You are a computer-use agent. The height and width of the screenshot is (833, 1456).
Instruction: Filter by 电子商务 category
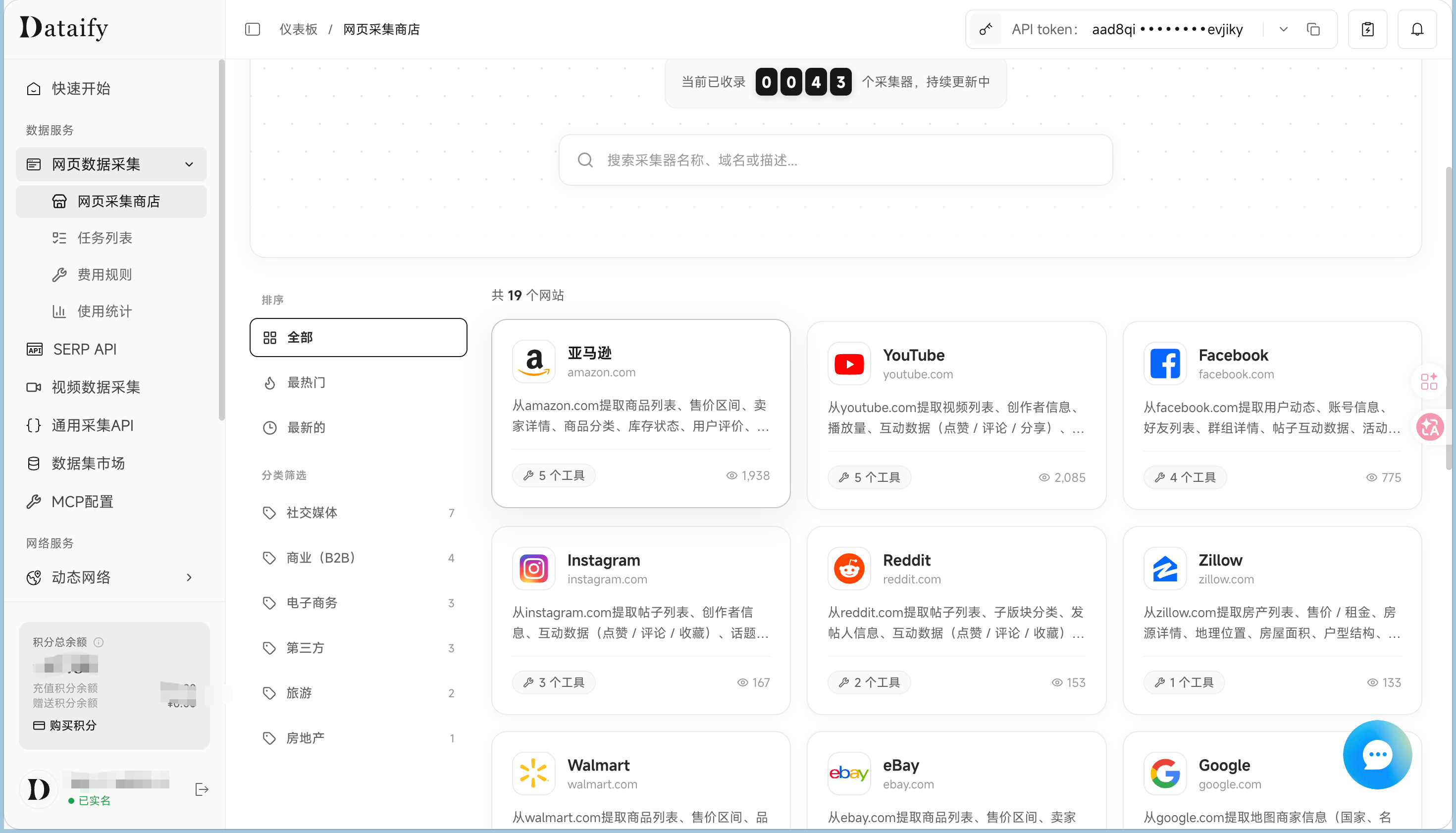358,603
